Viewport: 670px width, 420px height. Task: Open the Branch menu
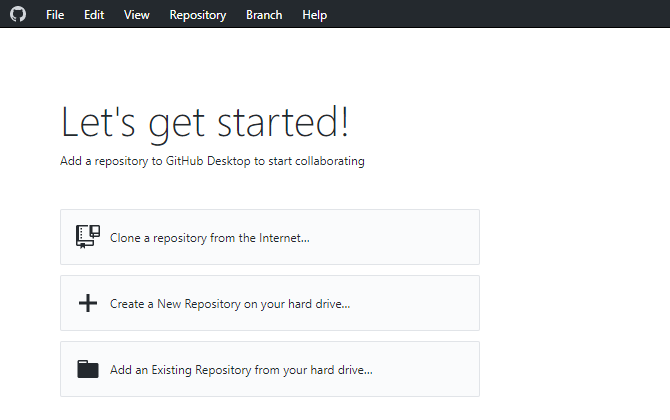(x=264, y=15)
